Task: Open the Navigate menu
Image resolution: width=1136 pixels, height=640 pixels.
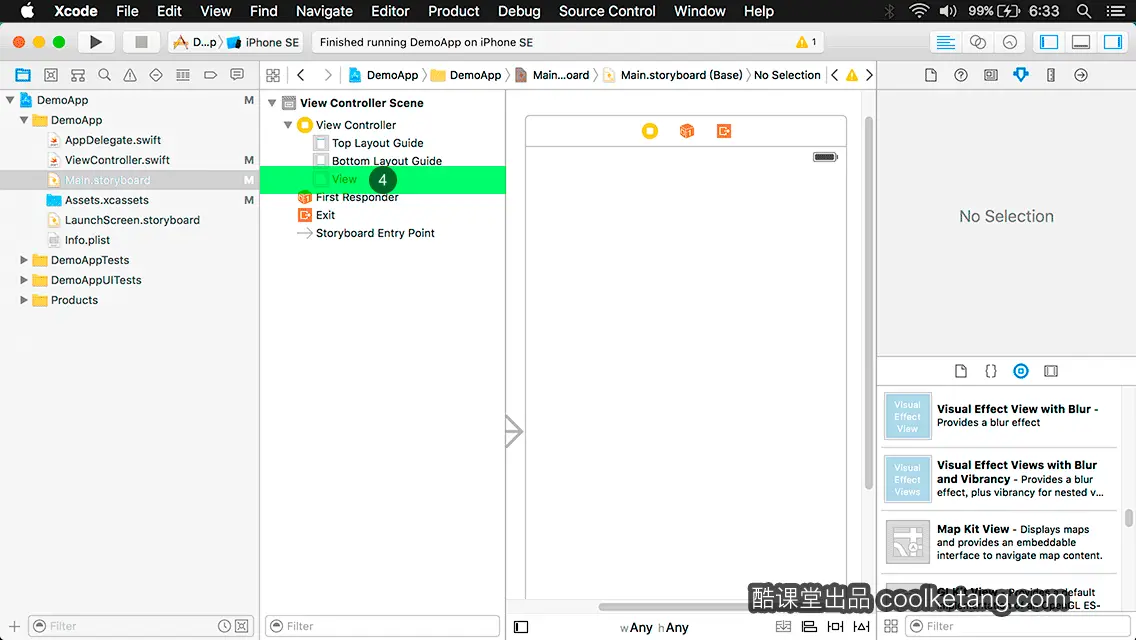Action: pyautogui.click(x=324, y=11)
